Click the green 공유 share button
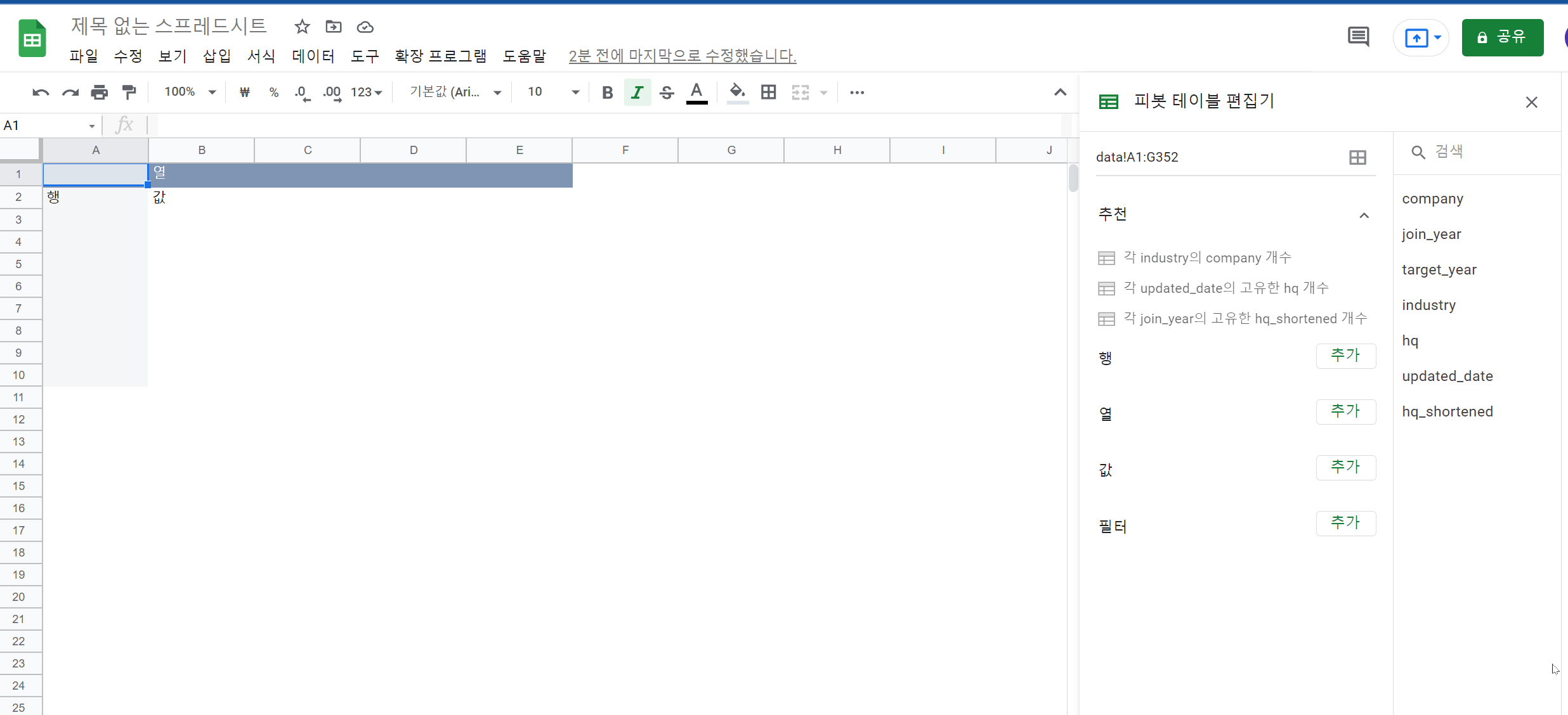Viewport: 1568px width, 715px height. pos(1502,37)
